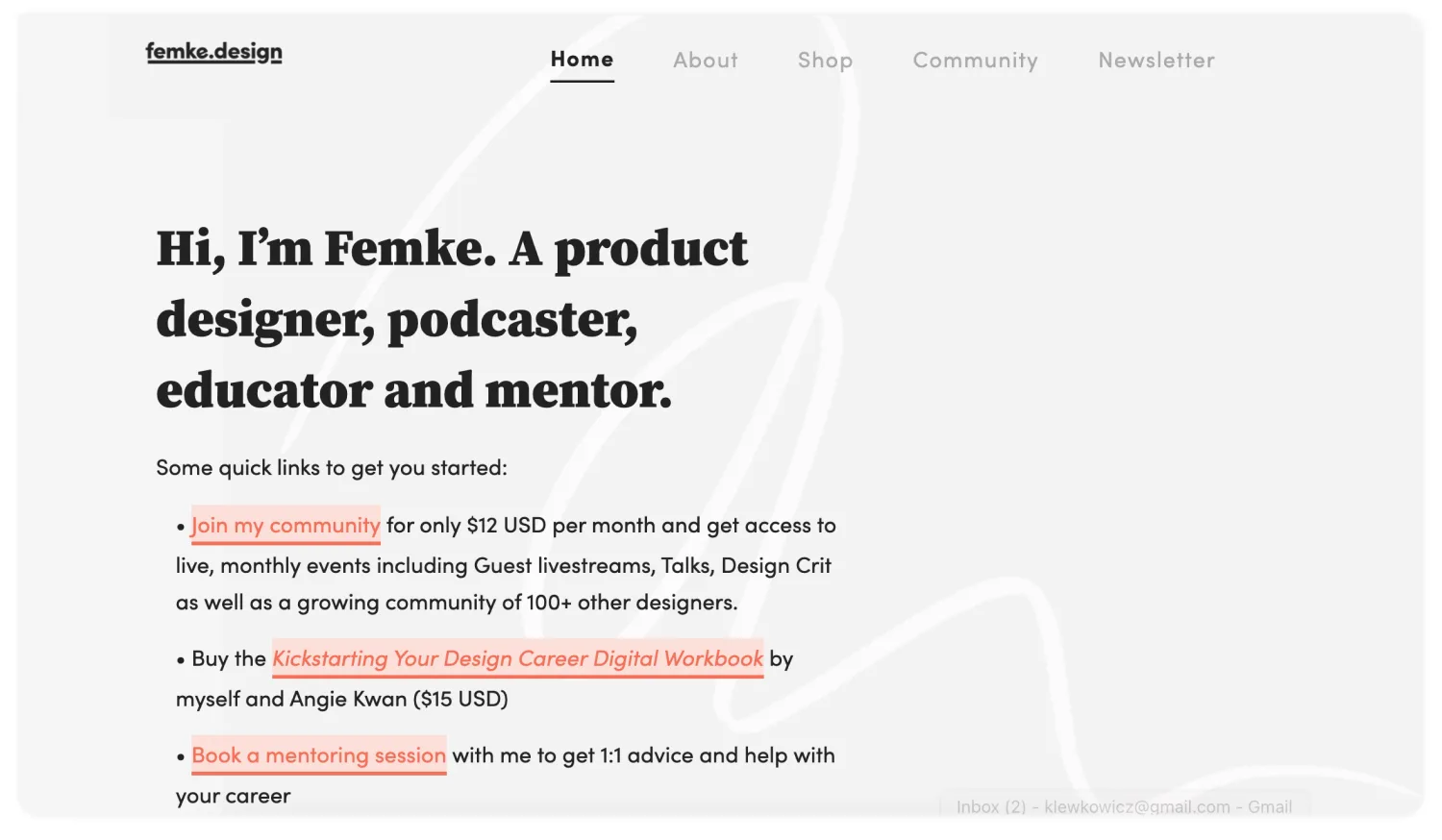Click the Inbox (2) Gmail label at the bottom
1442x840 pixels.
1124,806
